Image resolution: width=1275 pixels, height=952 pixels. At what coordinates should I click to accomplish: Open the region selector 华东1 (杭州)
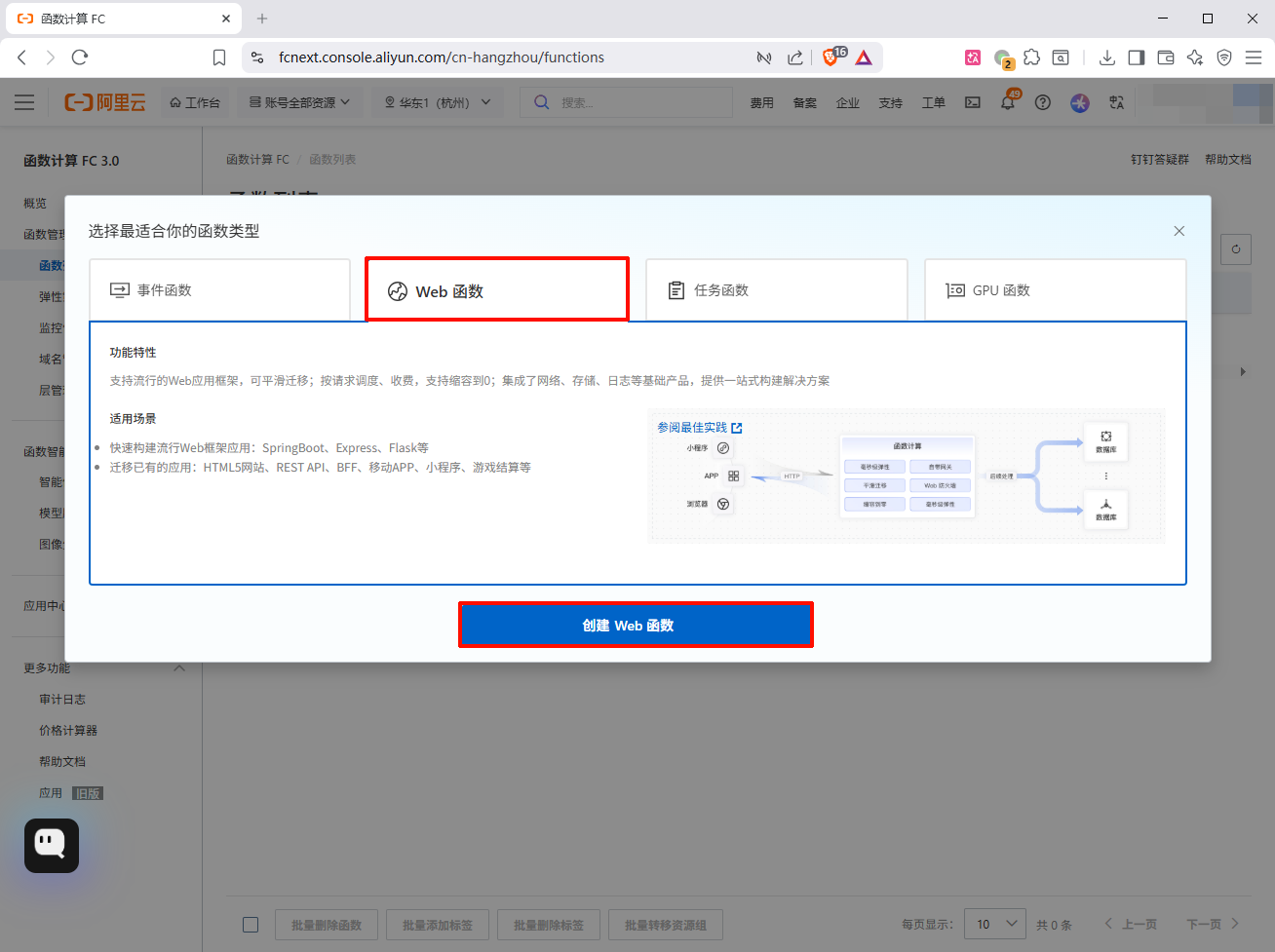click(437, 102)
